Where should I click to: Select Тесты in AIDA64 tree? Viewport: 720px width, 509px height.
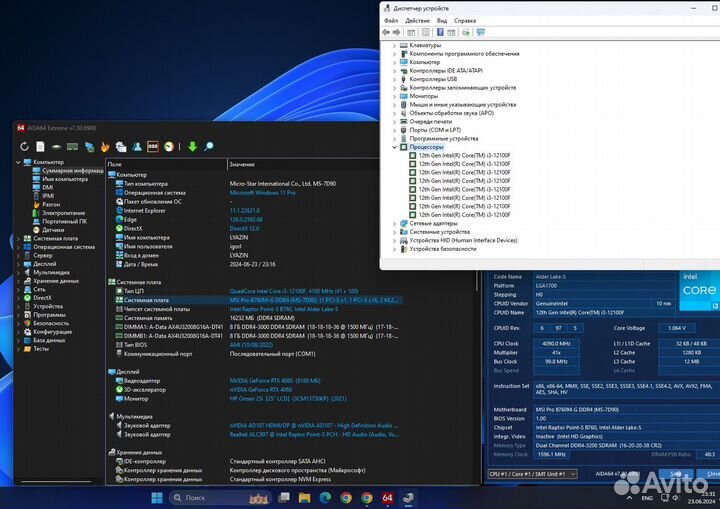(40, 349)
